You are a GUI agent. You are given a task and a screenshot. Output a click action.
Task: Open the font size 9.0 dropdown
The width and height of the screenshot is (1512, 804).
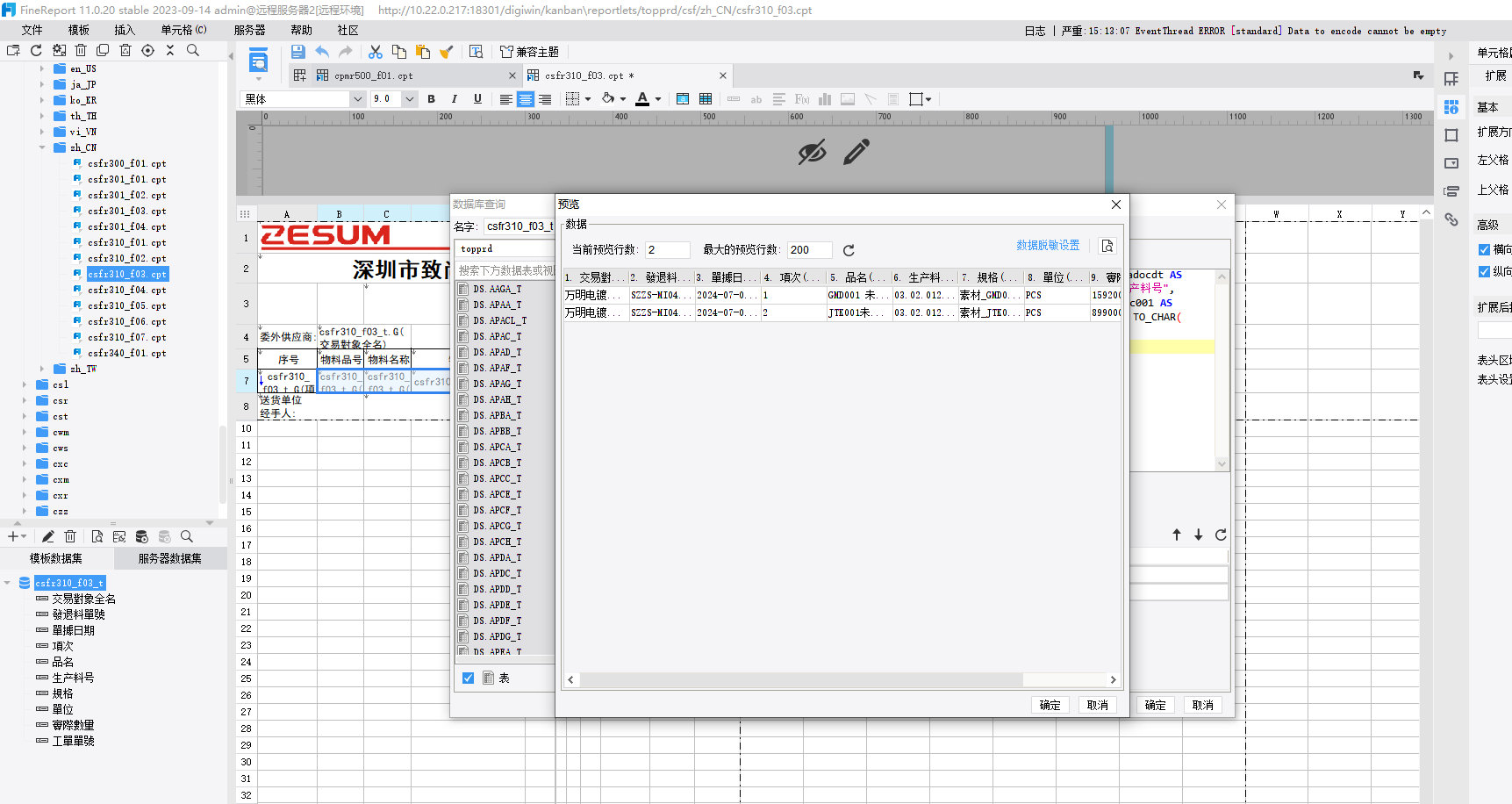pyautogui.click(x=409, y=99)
